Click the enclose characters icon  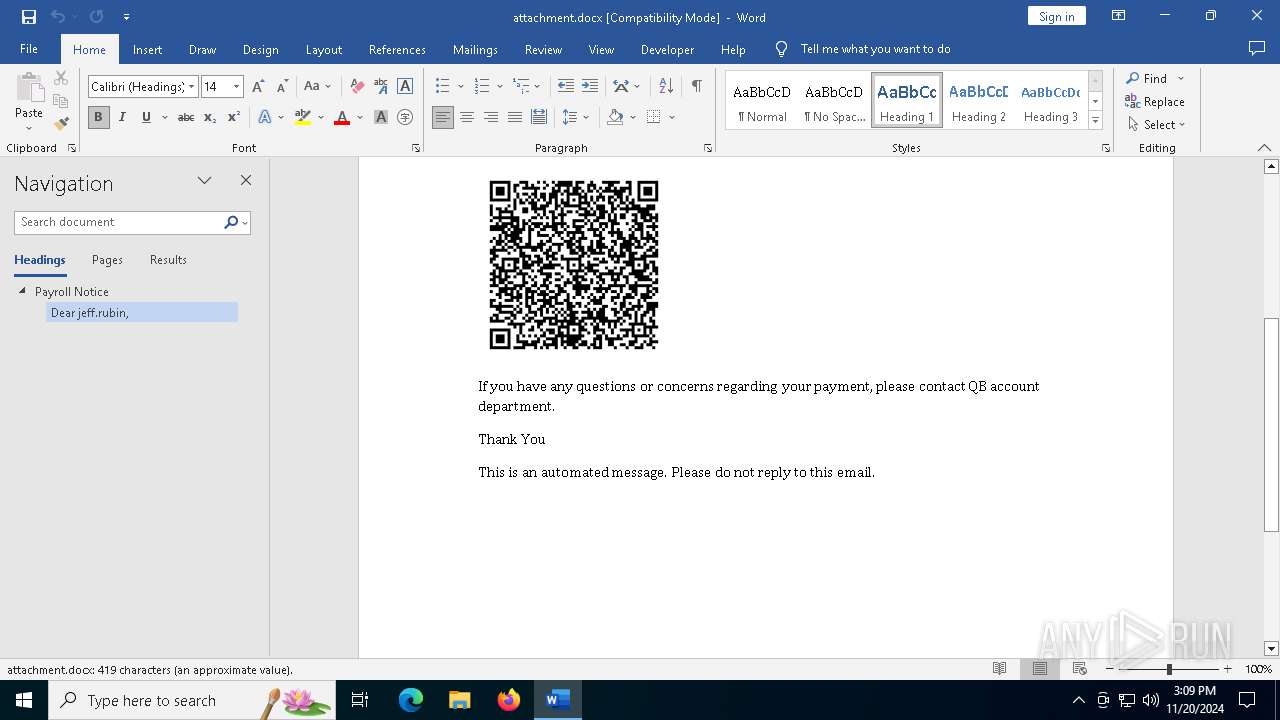(405, 117)
